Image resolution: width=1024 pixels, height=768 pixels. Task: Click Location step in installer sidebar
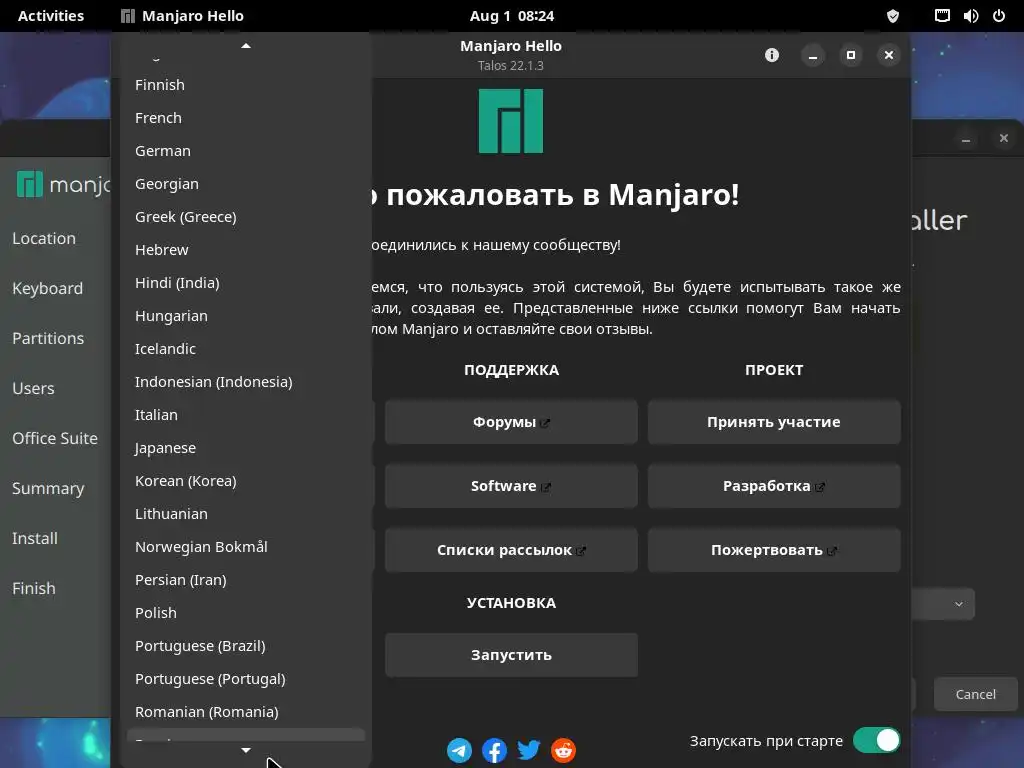pyautogui.click(x=44, y=238)
